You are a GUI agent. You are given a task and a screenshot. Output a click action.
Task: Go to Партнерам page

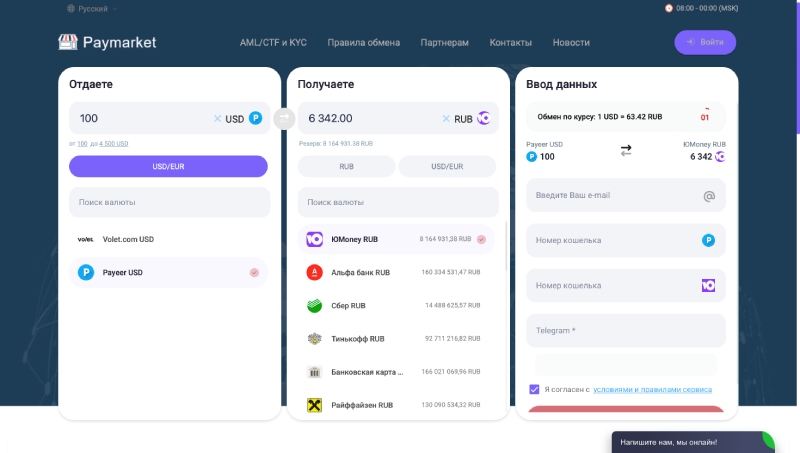(444, 42)
